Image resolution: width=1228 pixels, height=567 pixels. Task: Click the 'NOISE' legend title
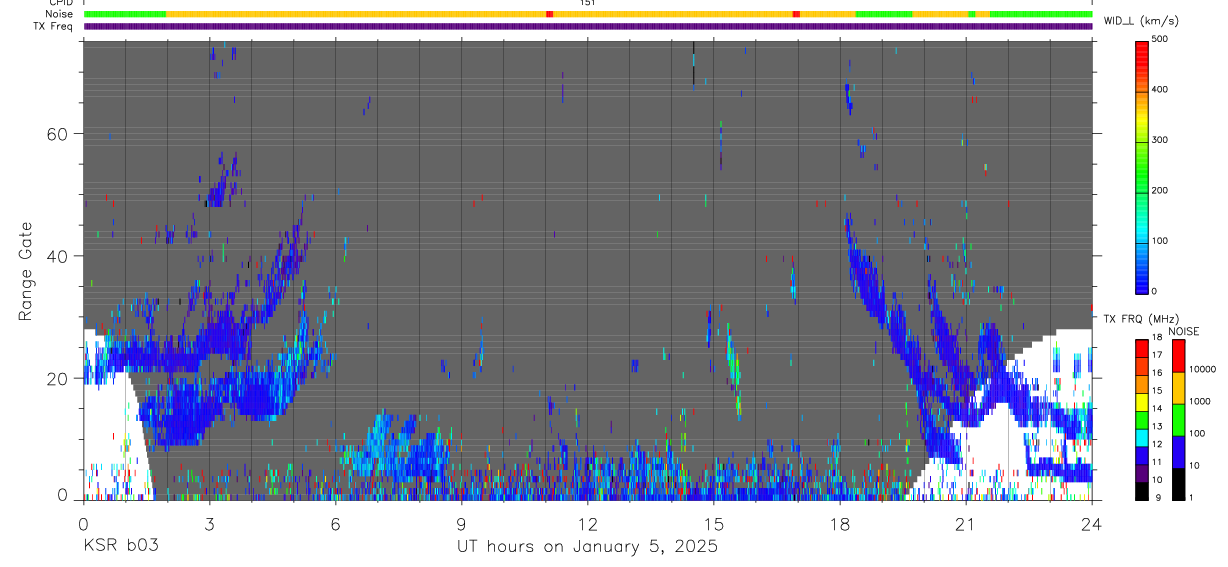(x=1184, y=331)
